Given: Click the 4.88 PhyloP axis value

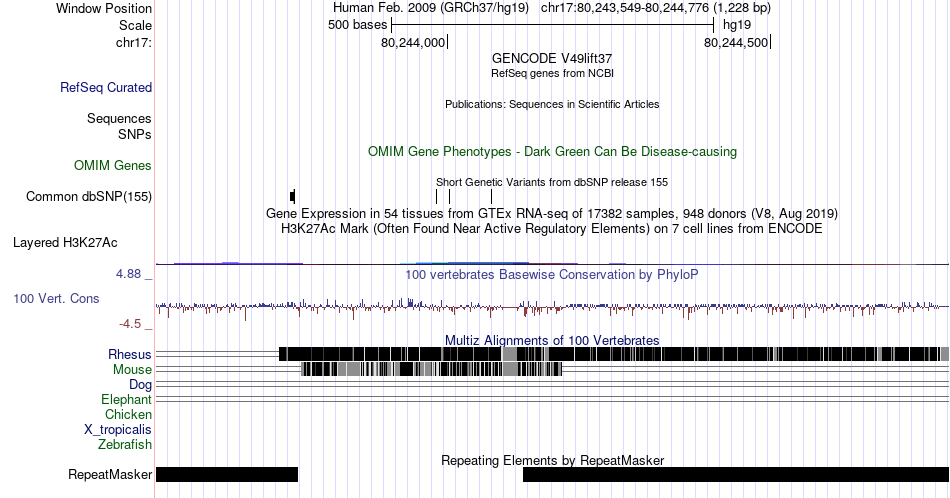Looking at the screenshot, I should click(x=128, y=274).
